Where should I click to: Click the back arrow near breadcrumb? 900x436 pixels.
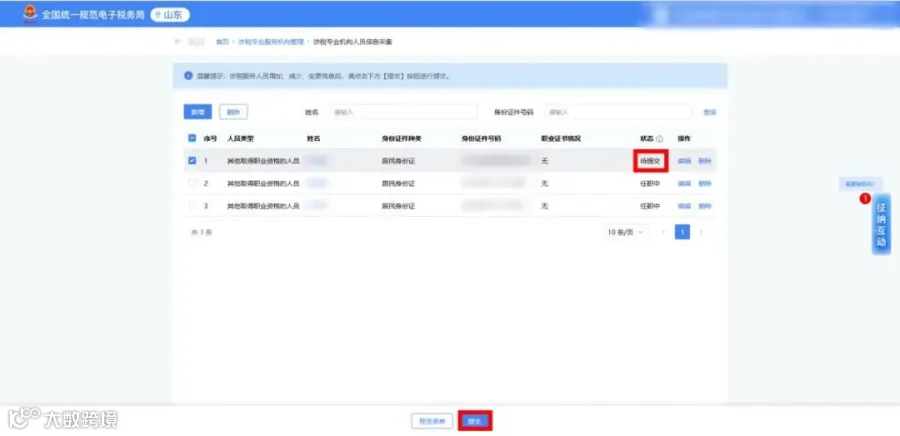pyautogui.click(x=178, y=42)
